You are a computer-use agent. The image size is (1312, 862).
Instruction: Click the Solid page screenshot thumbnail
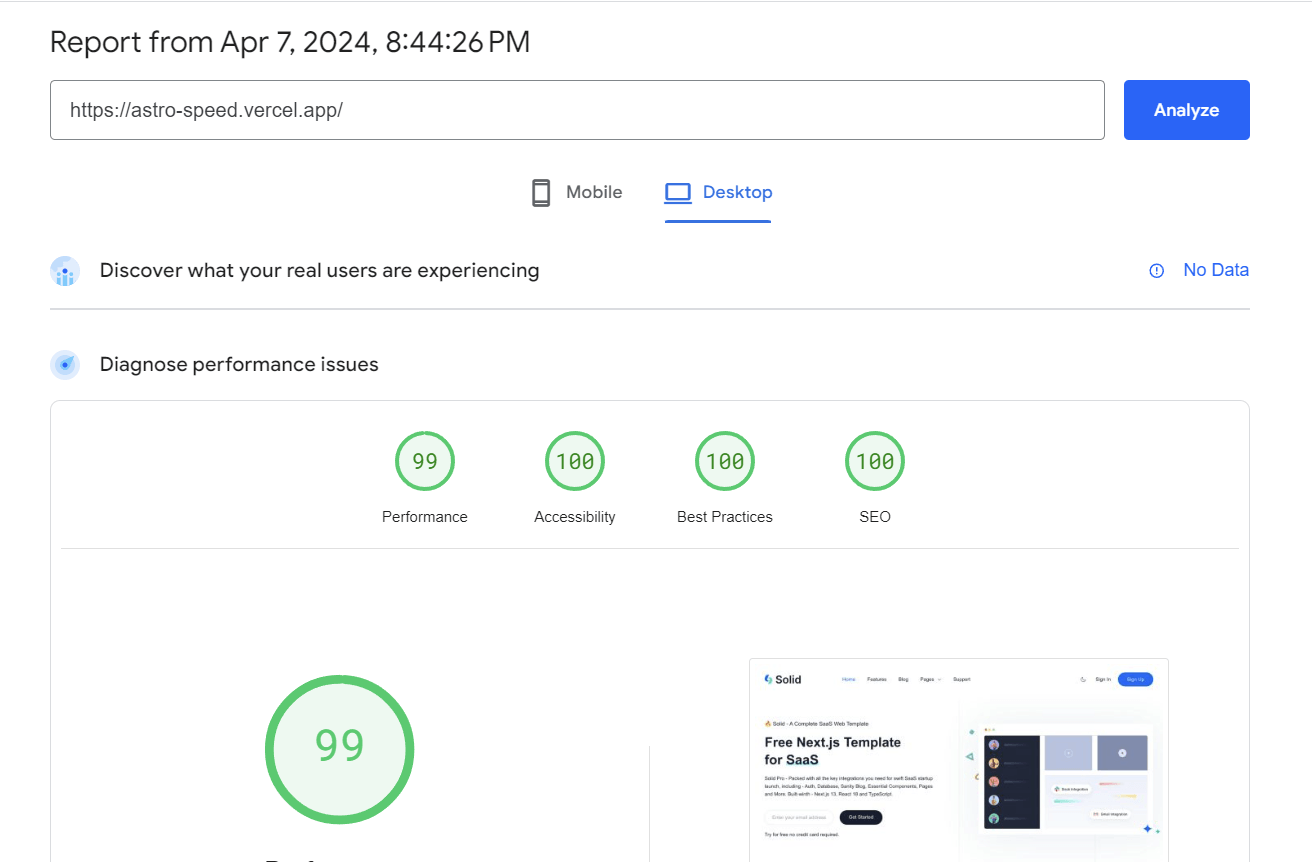[x=959, y=760]
